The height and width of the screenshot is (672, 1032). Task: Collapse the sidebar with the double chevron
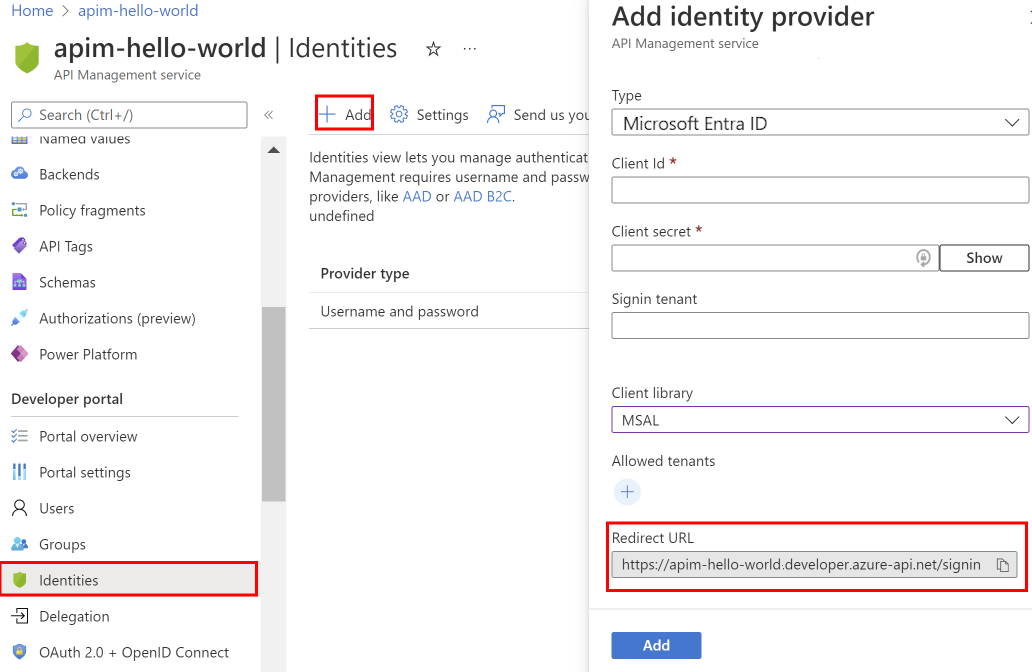268,114
